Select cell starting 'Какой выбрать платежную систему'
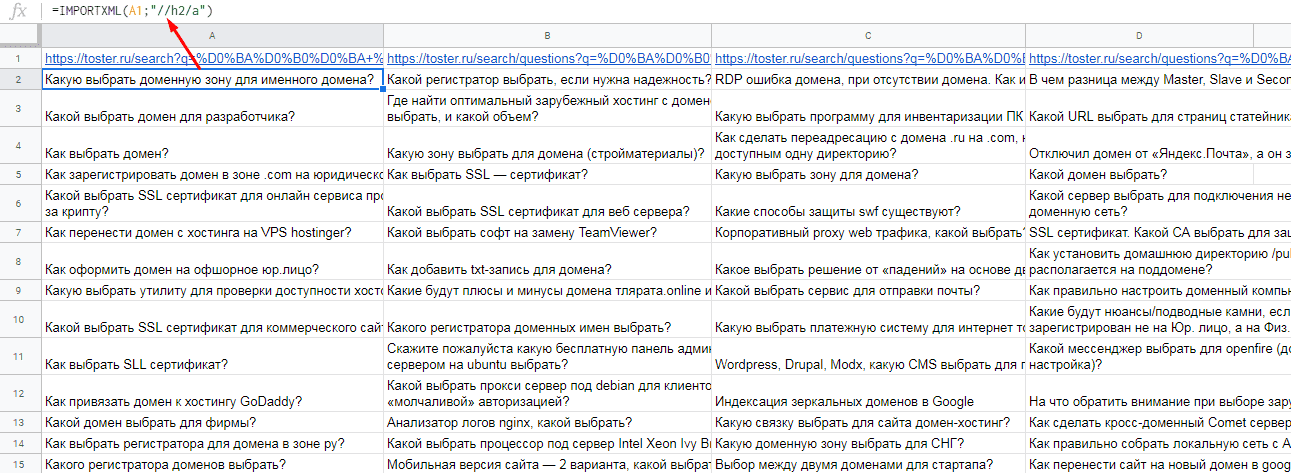Screen dimensions: 1291x473 (869, 320)
